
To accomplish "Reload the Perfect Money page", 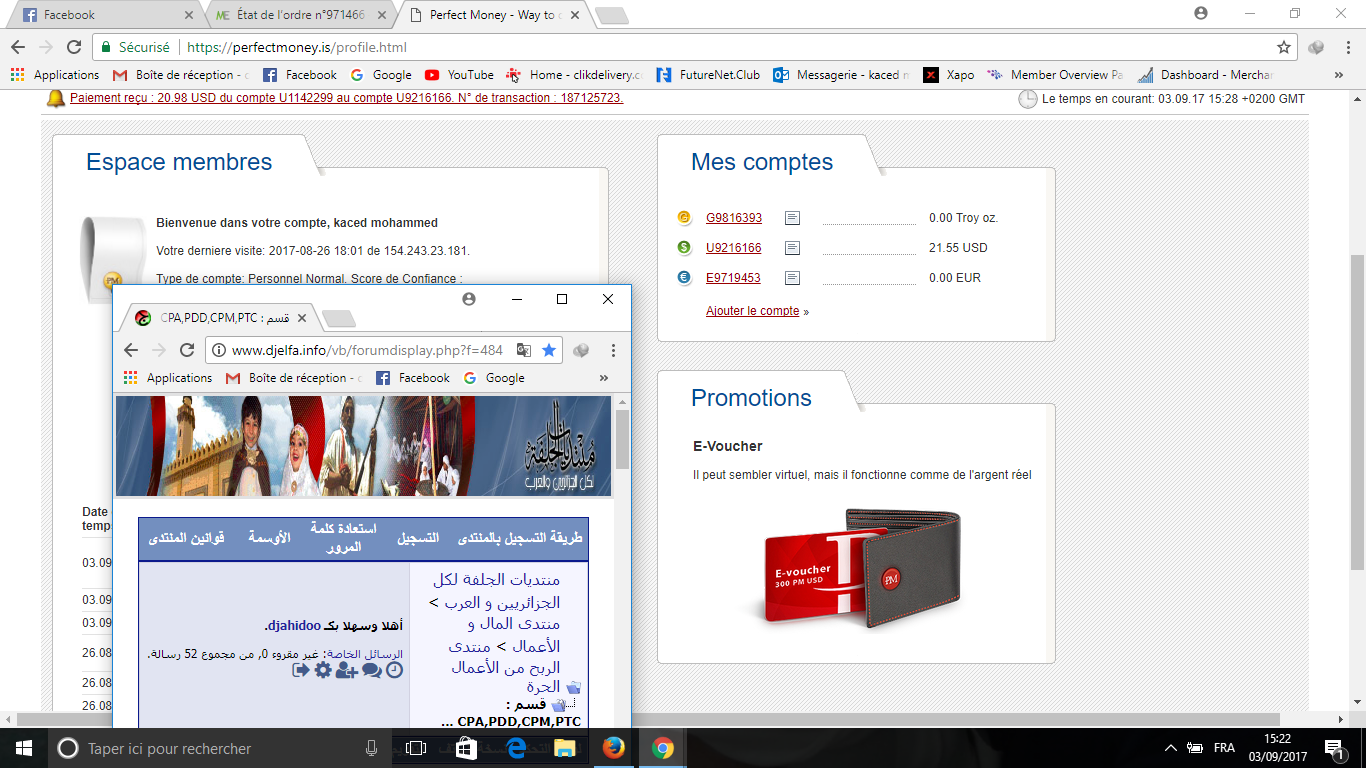I will tap(74, 47).
